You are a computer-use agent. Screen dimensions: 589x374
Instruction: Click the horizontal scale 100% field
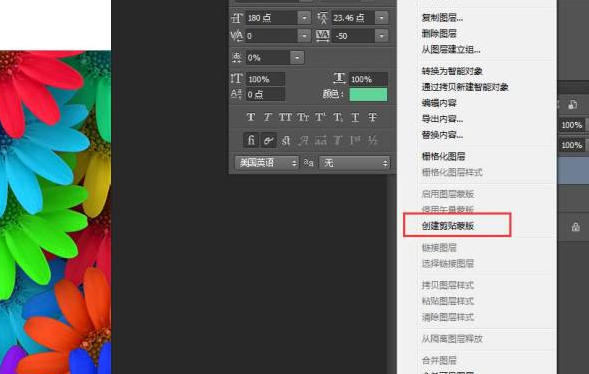tap(368, 79)
